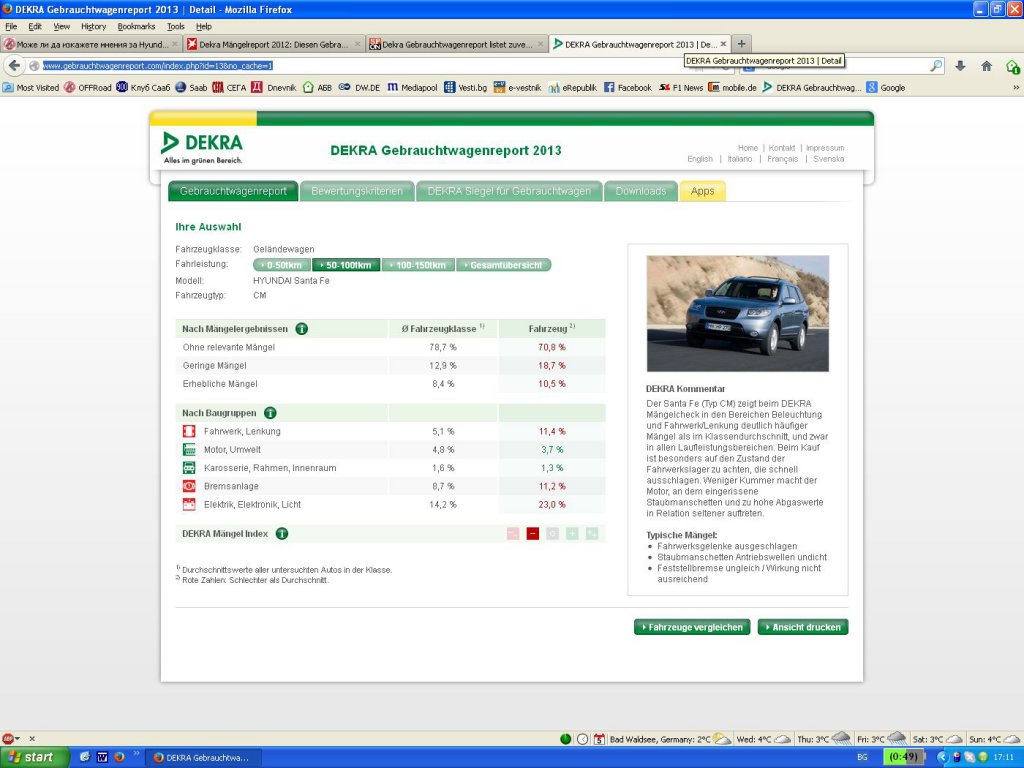Screen dimensions: 1024x768
Task: Click the Ansicht drucken button
Action: tap(803, 627)
